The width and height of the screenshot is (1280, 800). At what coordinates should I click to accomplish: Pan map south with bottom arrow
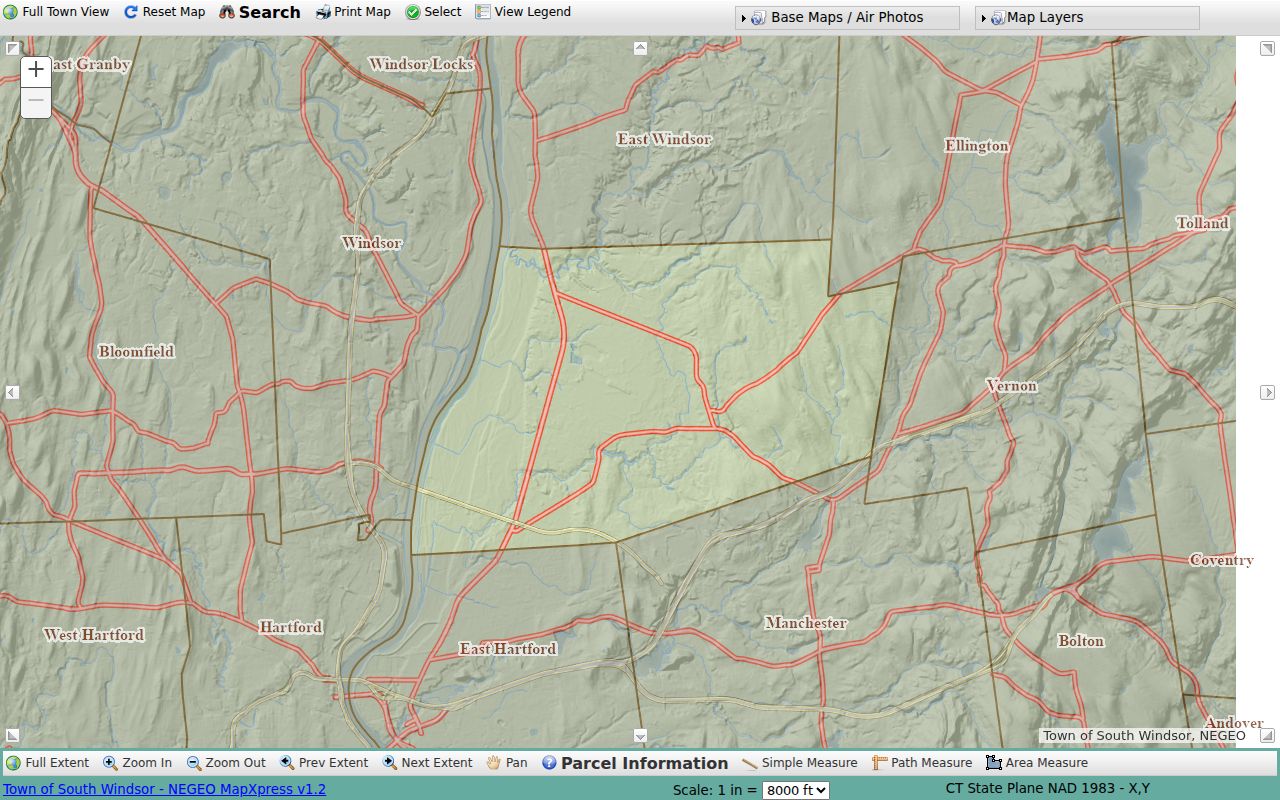tap(641, 736)
